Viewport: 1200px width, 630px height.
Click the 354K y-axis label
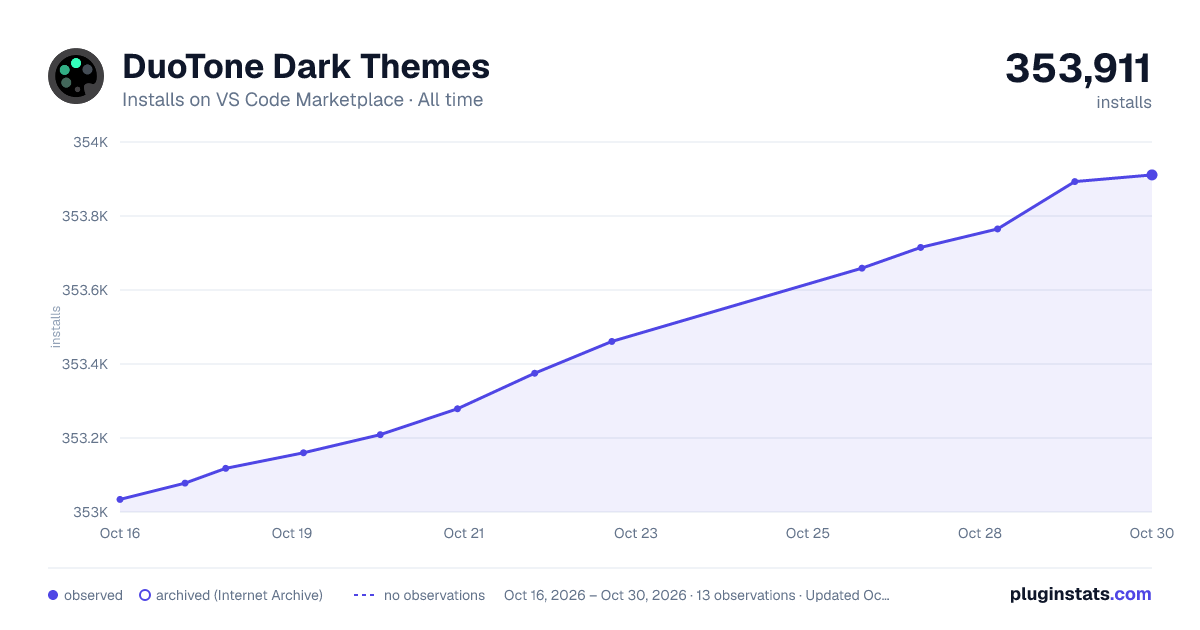(90, 142)
